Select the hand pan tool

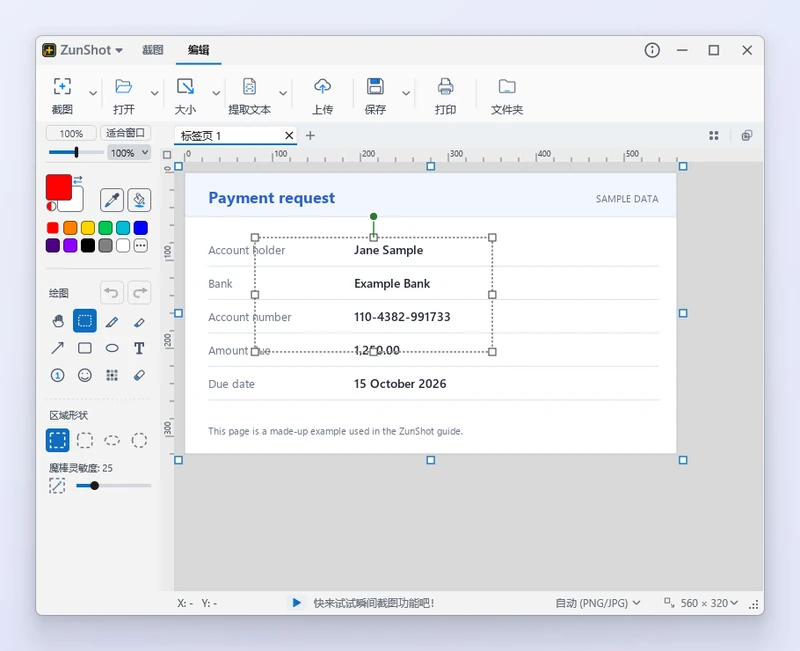[58, 321]
